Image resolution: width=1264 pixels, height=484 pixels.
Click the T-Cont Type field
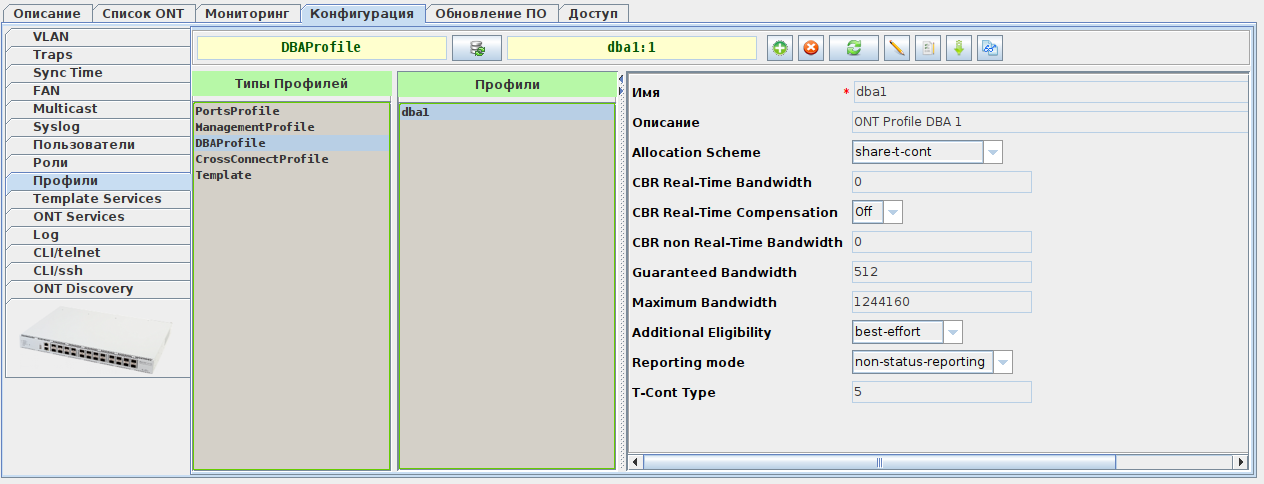(x=941, y=392)
